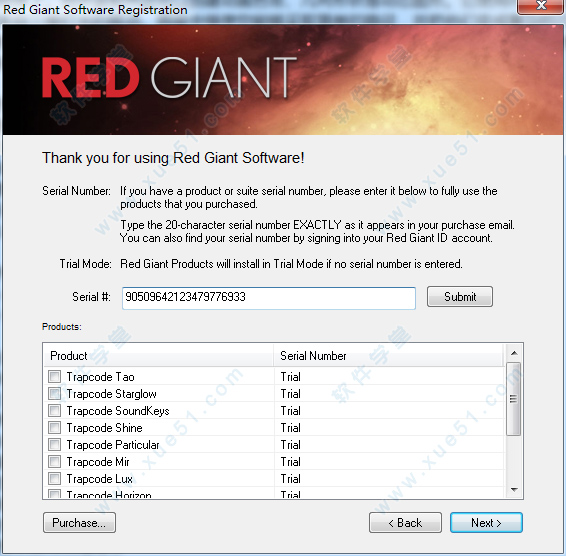The image size is (566, 556).
Task: Click the products list scroll down arrow
Action: click(514, 490)
